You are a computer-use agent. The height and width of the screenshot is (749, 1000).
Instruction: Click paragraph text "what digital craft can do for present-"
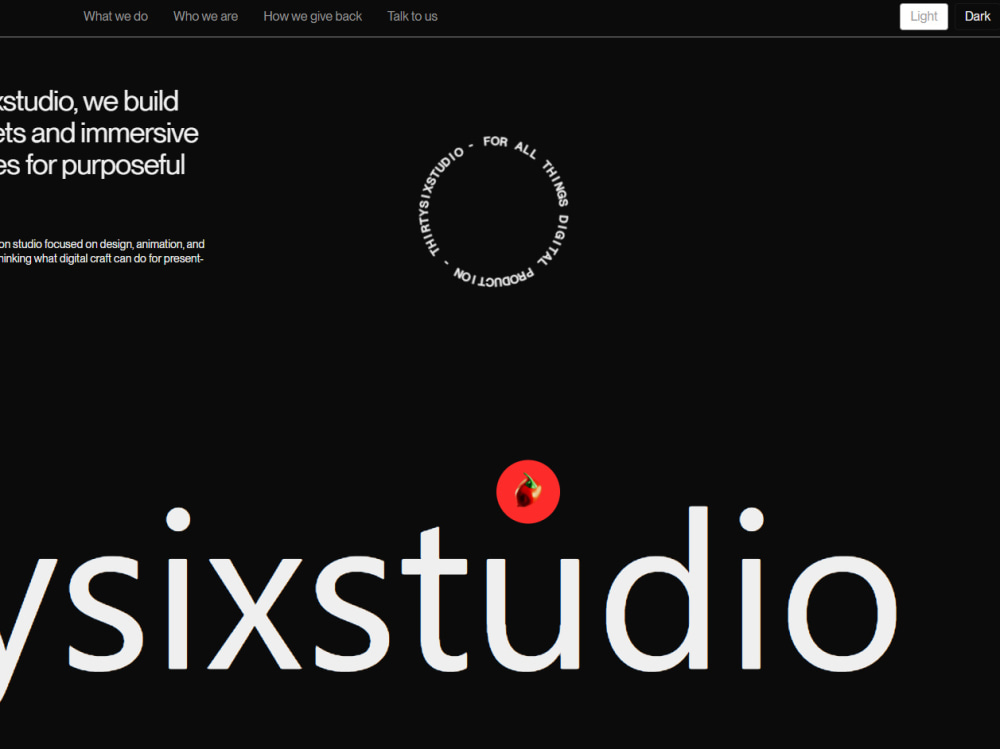(119, 259)
